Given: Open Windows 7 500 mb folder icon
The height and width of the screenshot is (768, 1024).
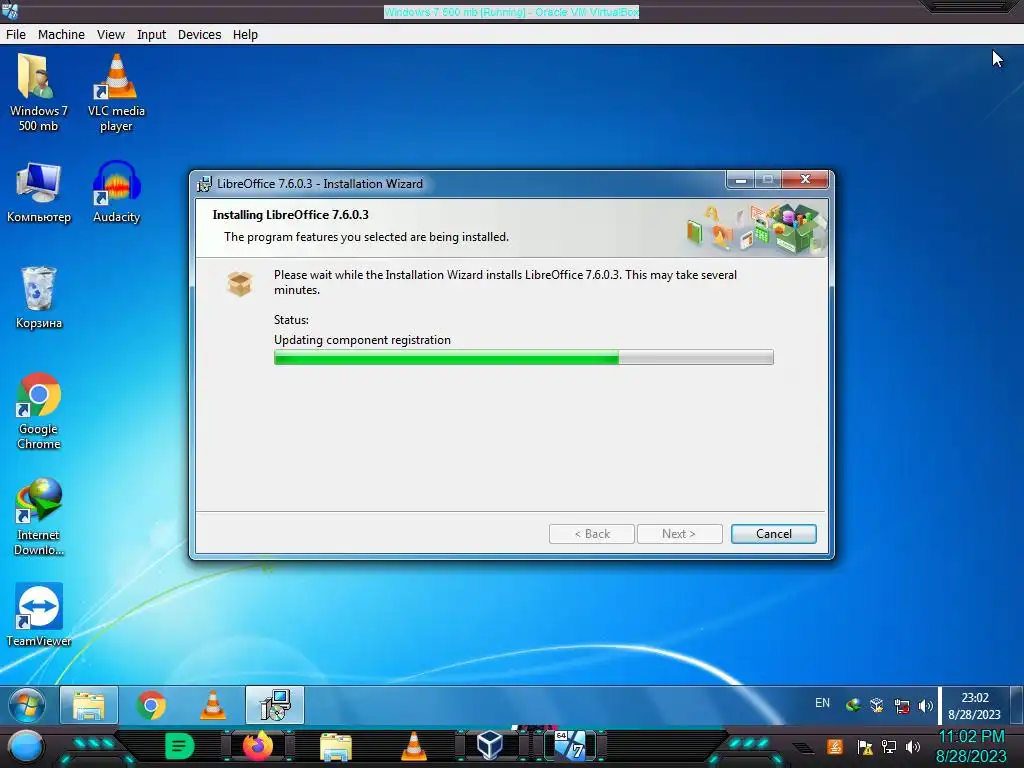Looking at the screenshot, I should pos(38,93).
